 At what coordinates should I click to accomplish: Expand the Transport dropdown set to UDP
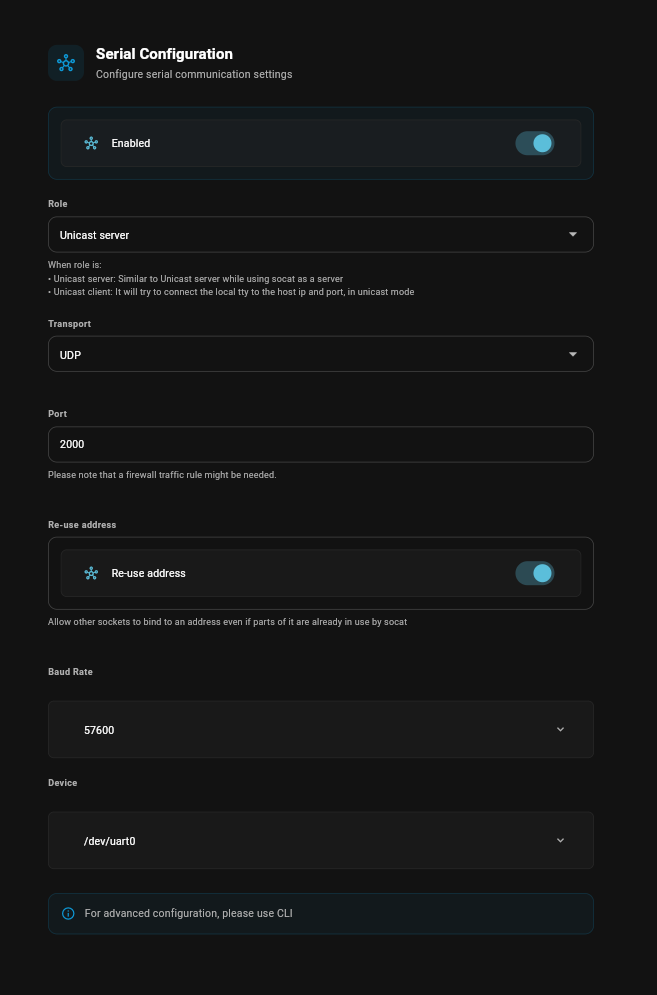tap(320, 353)
